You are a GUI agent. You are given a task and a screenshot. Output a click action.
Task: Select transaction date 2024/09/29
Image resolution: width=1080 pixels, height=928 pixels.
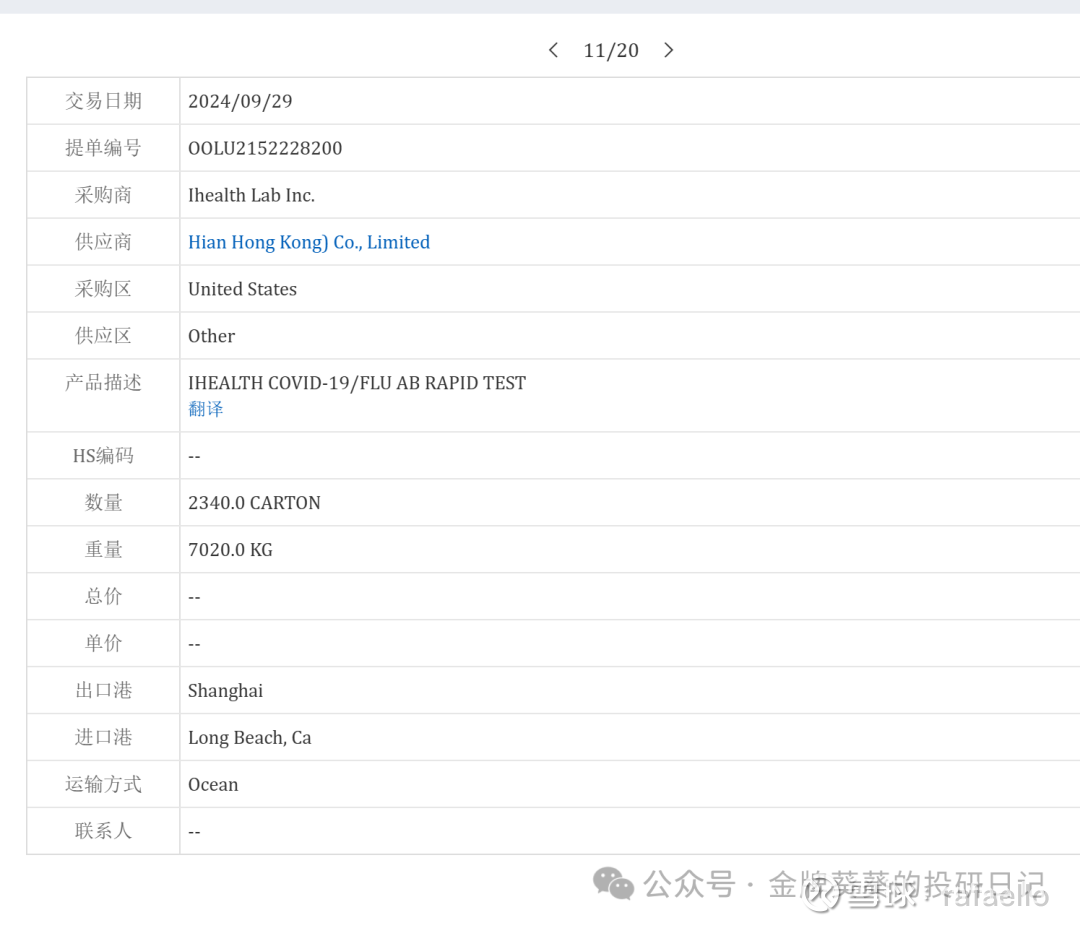(240, 101)
